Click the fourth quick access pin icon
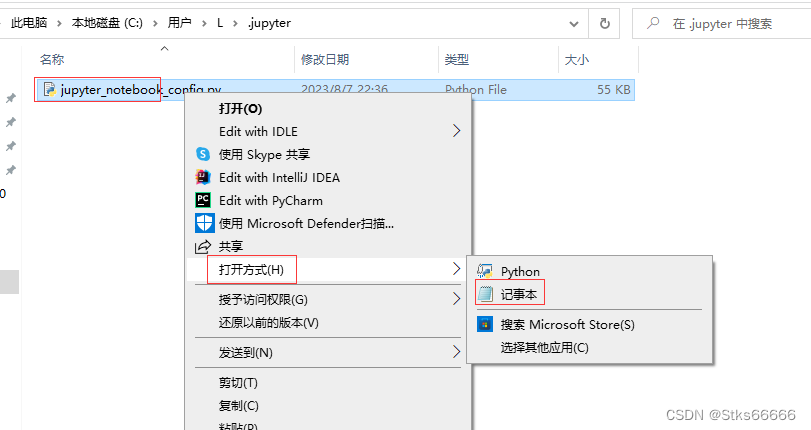The image size is (811, 430). [10, 170]
